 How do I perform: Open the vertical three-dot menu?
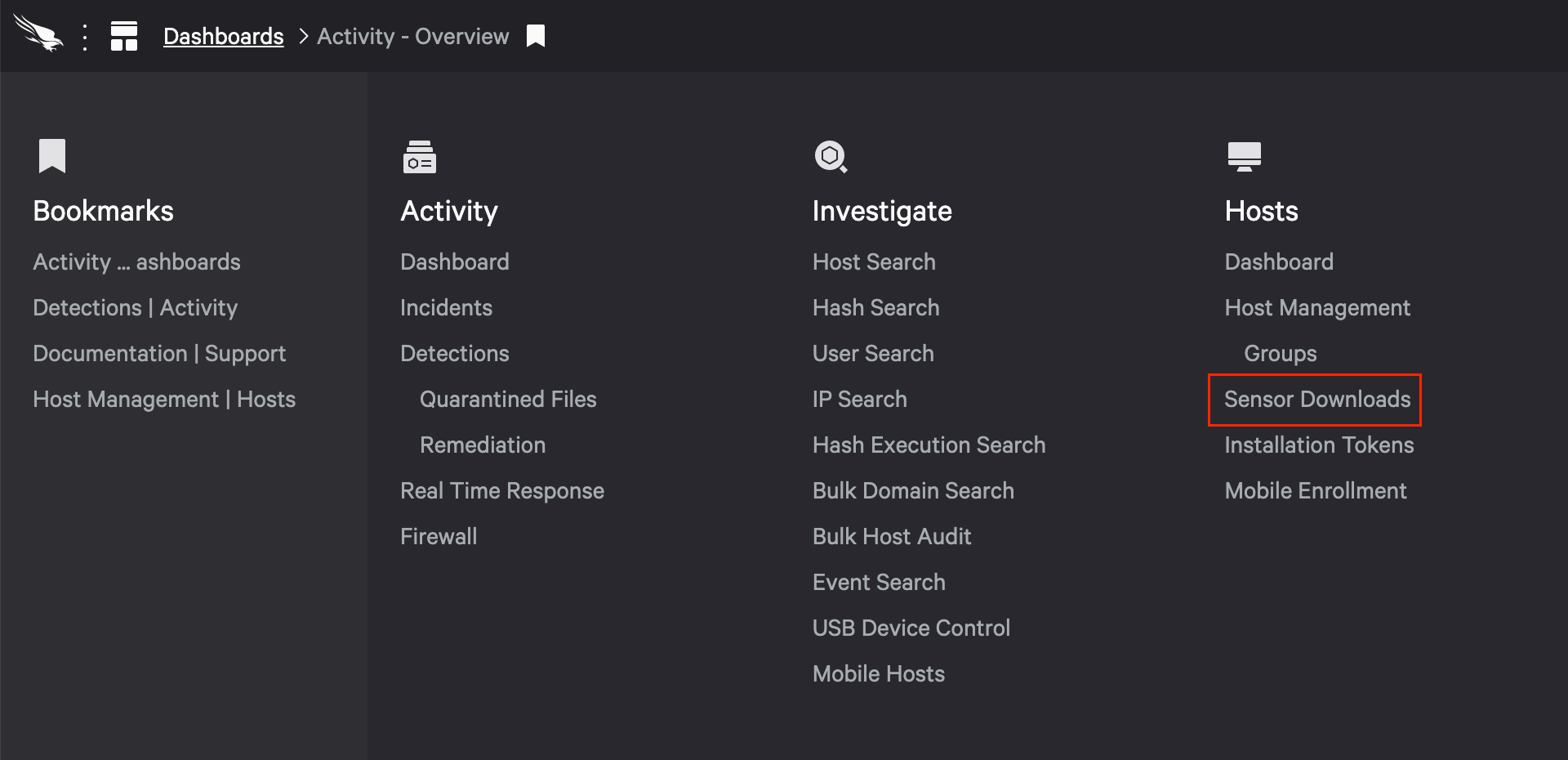[x=85, y=37]
